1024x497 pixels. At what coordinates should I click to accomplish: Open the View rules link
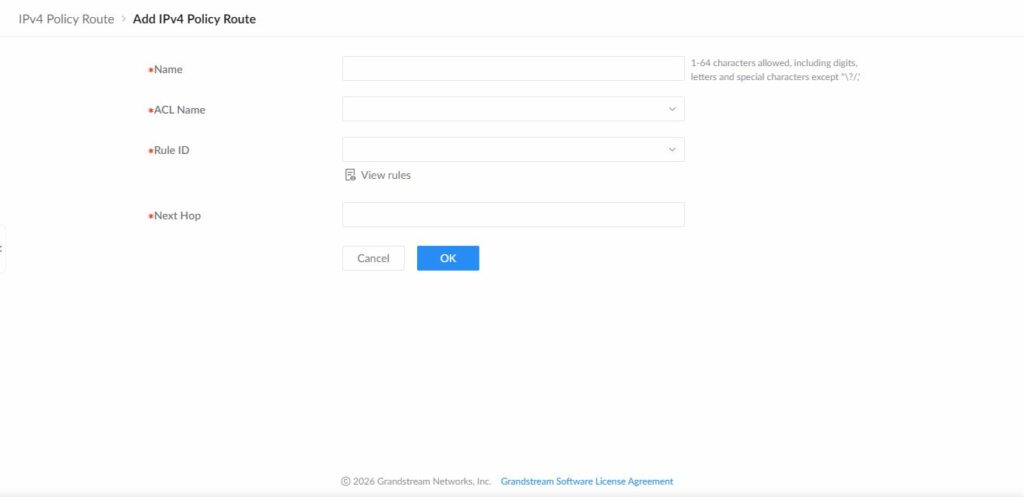[386, 175]
